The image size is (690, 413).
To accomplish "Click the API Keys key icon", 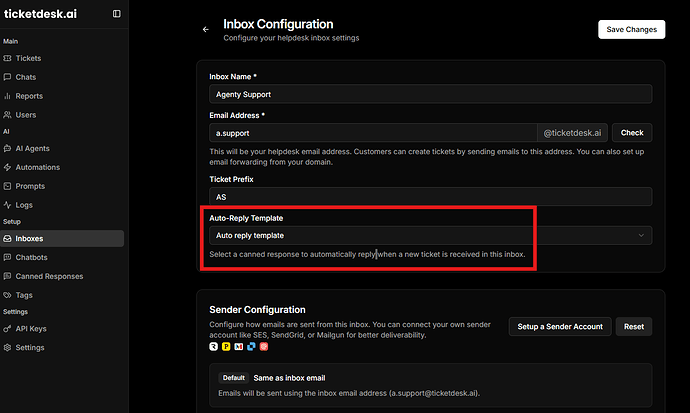I will (8, 328).
